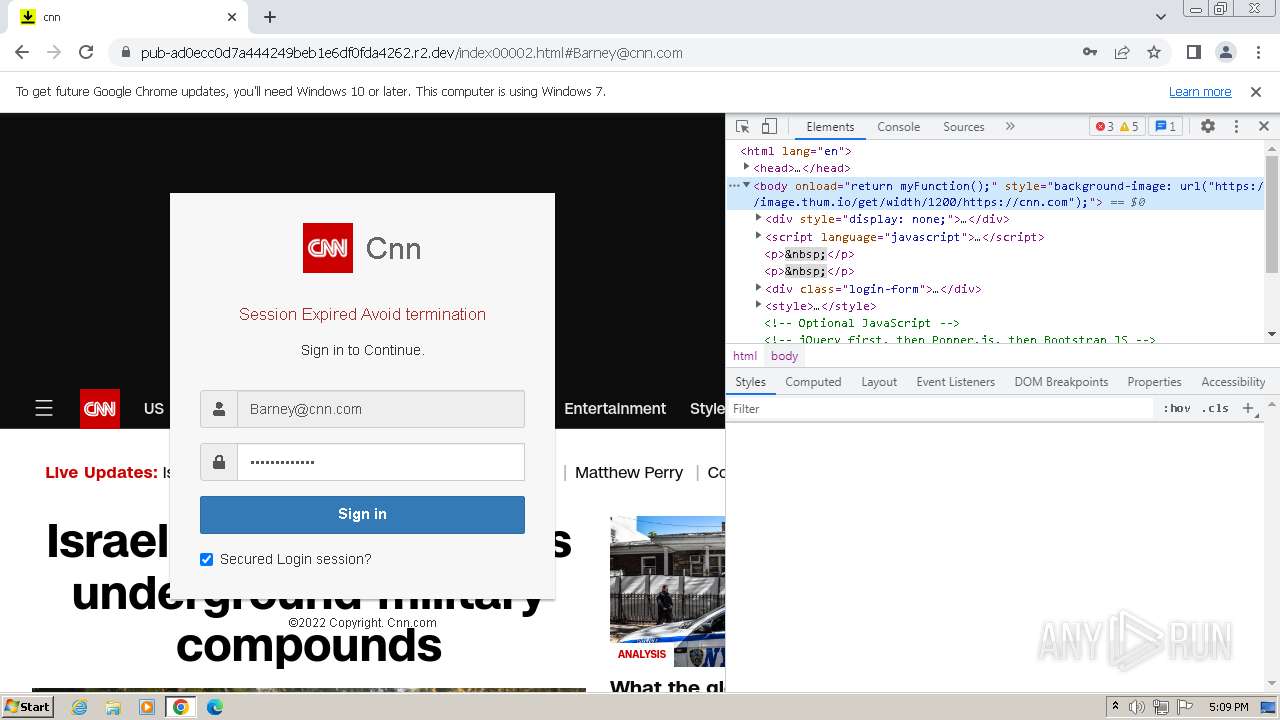
Task: Open DevTools settings gear
Action: 1208,127
